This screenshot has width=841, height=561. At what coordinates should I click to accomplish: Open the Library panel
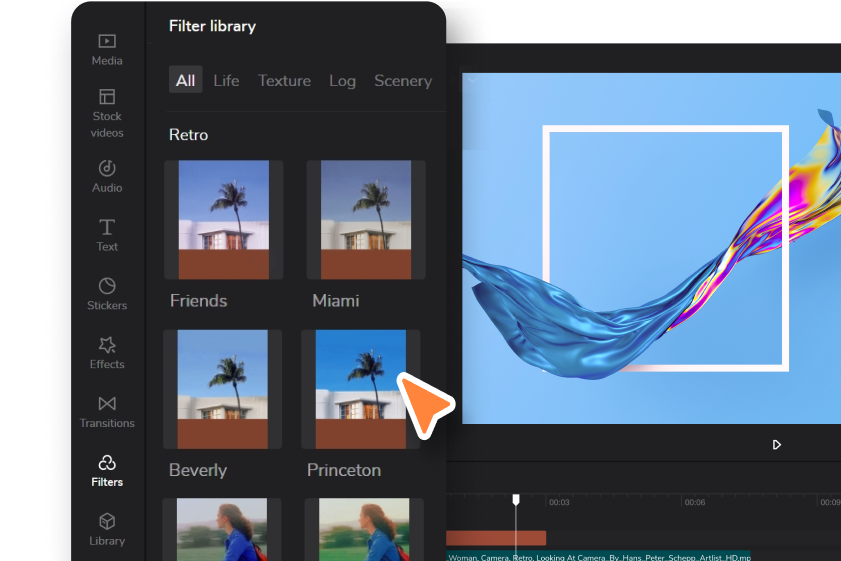(x=107, y=529)
